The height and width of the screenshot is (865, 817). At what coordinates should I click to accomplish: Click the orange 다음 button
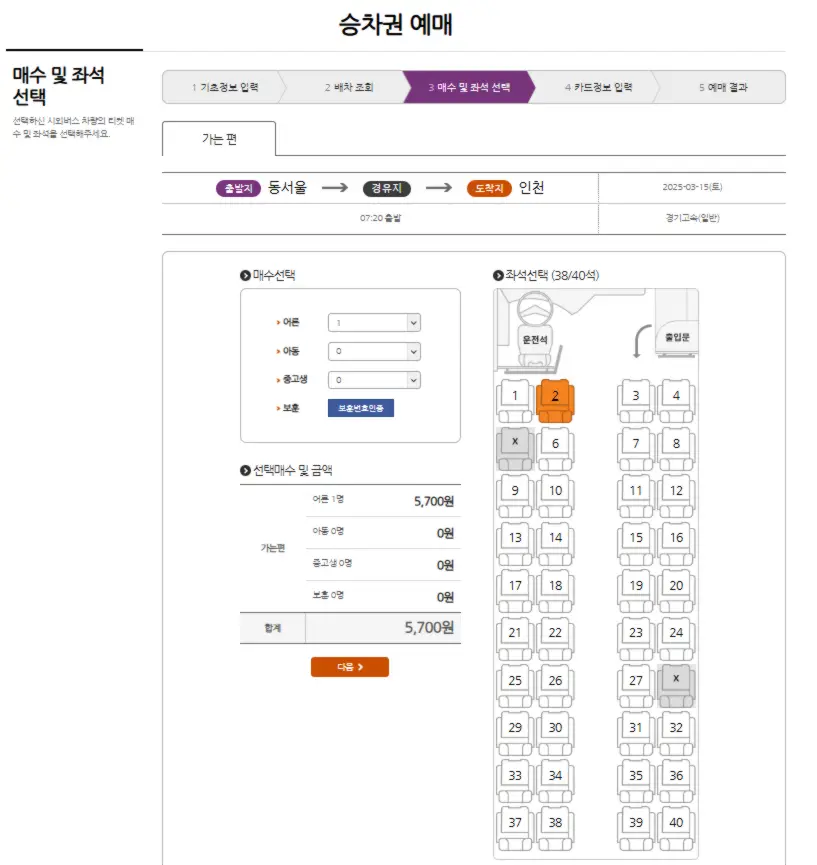click(x=350, y=667)
